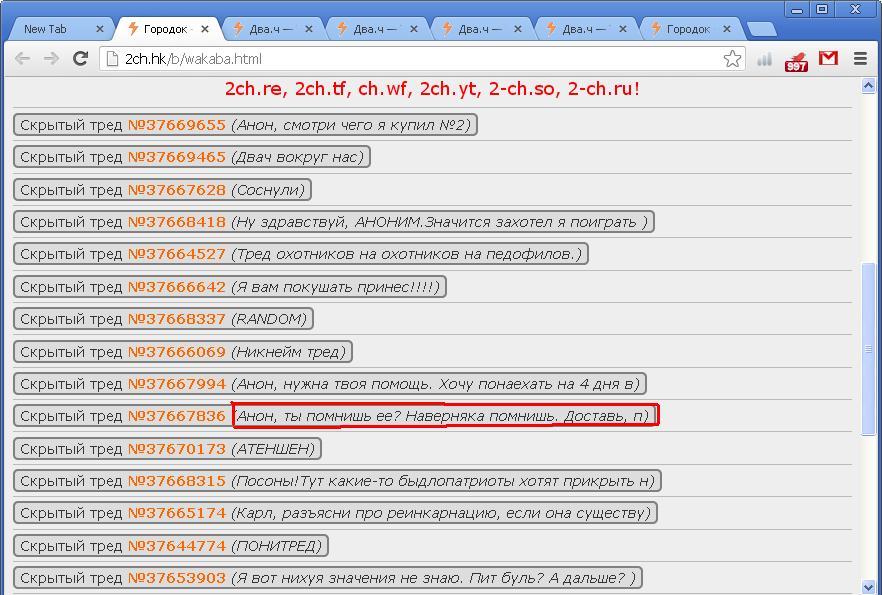Screen dimensions: 882x595
Task: Open hidden thread №37668337
Action: point(176,319)
